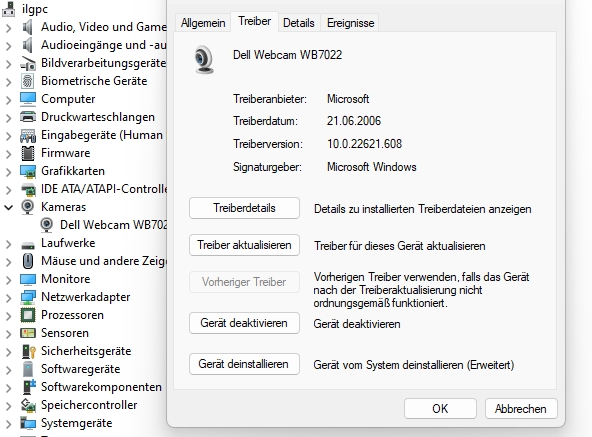Click the driver version 10.0.22621.608 text
The height and width of the screenshot is (437, 592).
(364, 144)
